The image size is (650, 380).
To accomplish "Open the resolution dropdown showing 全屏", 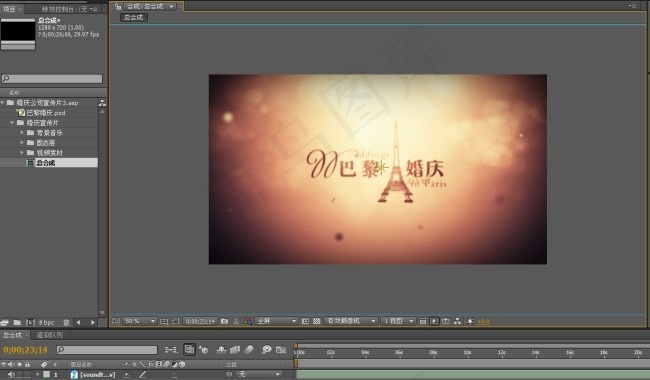I will tap(276, 321).
